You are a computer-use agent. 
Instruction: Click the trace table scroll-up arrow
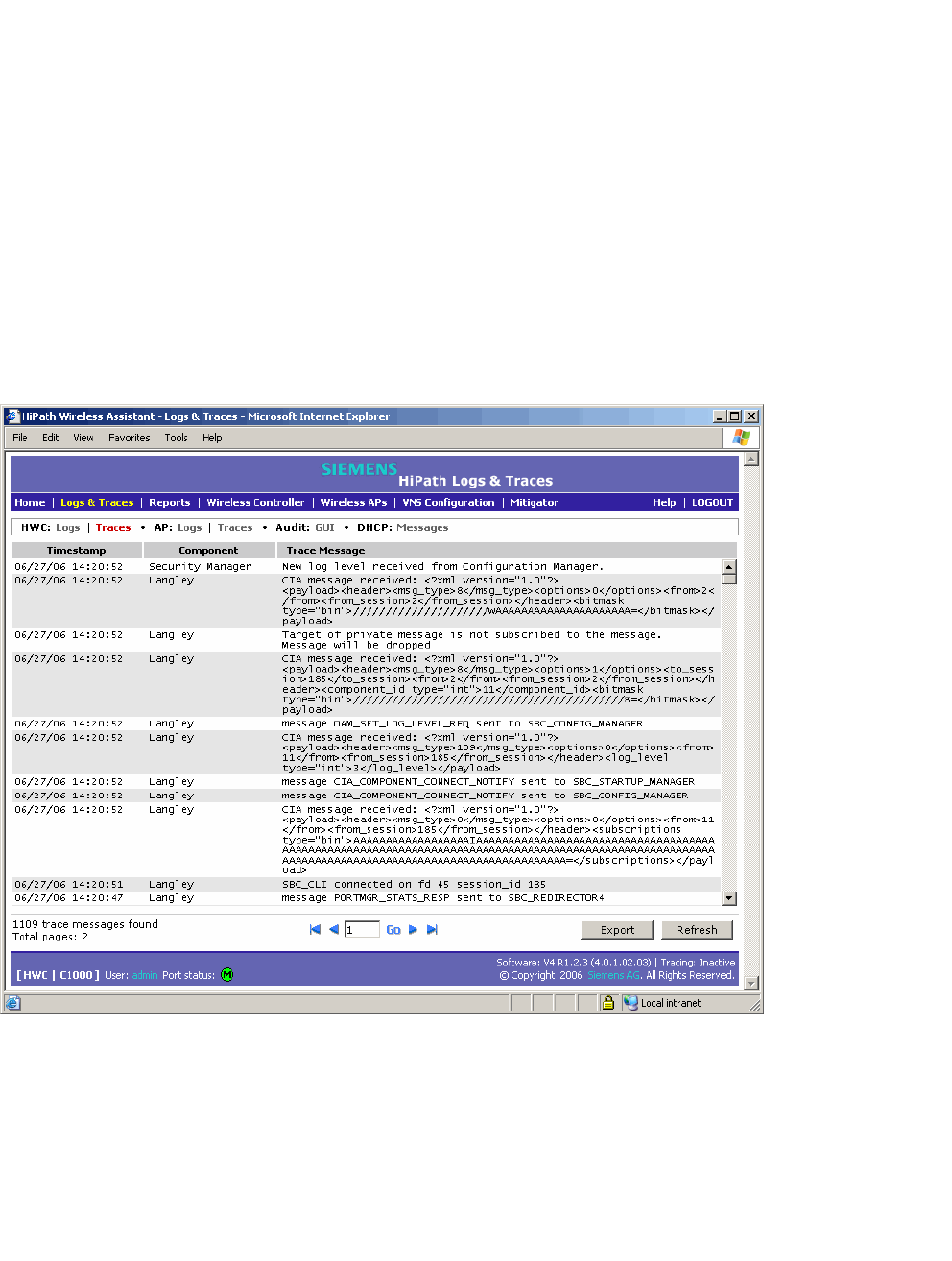point(729,567)
